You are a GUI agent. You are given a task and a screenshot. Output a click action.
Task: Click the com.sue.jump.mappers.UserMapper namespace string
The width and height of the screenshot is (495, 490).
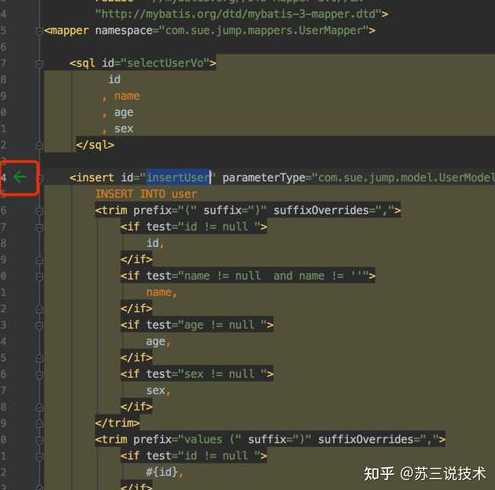264,31
